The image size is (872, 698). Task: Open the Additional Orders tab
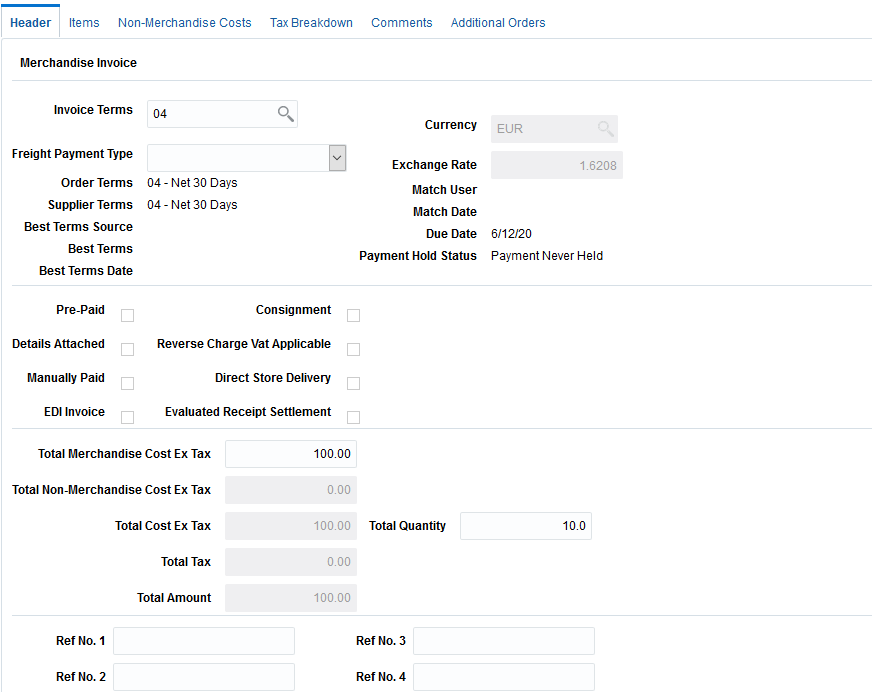tap(498, 21)
